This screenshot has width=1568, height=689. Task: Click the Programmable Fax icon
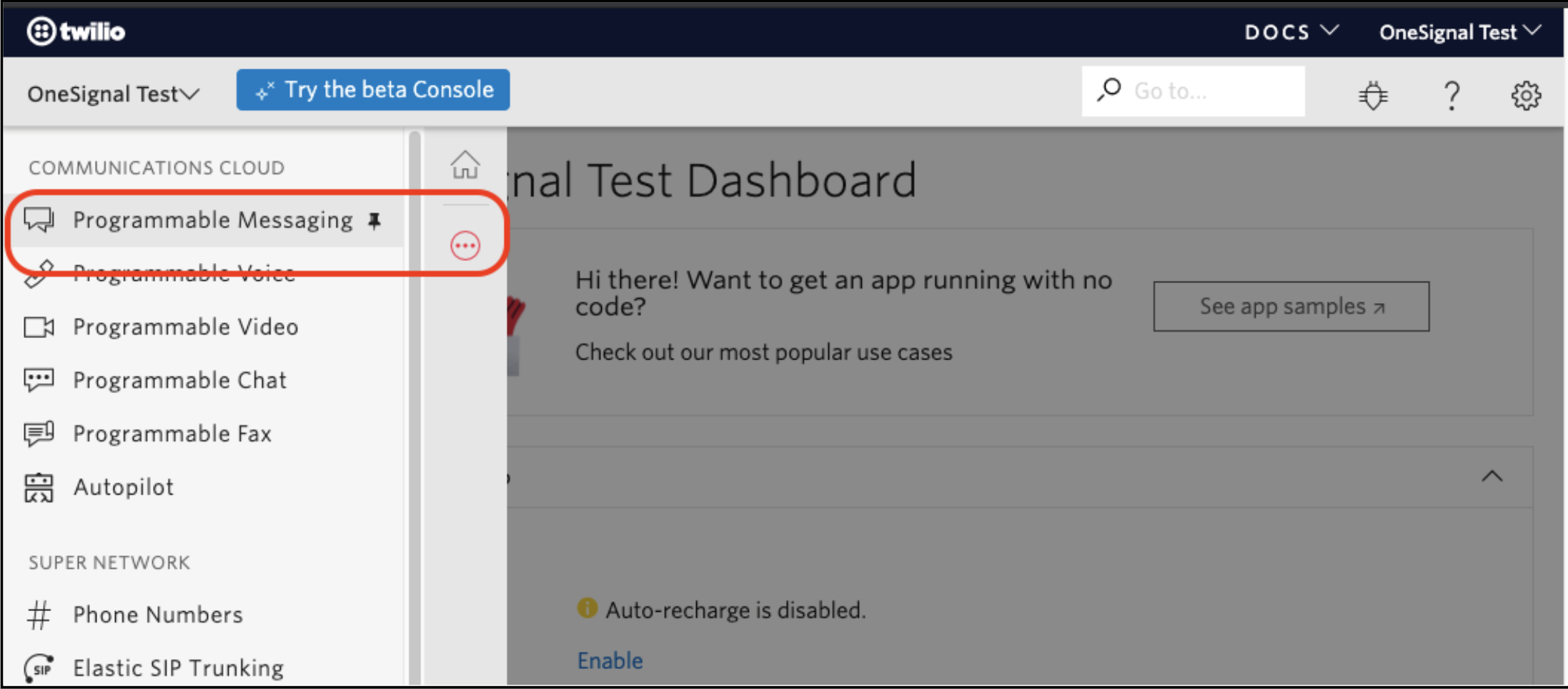pyautogui.click(x=39, y=434)
